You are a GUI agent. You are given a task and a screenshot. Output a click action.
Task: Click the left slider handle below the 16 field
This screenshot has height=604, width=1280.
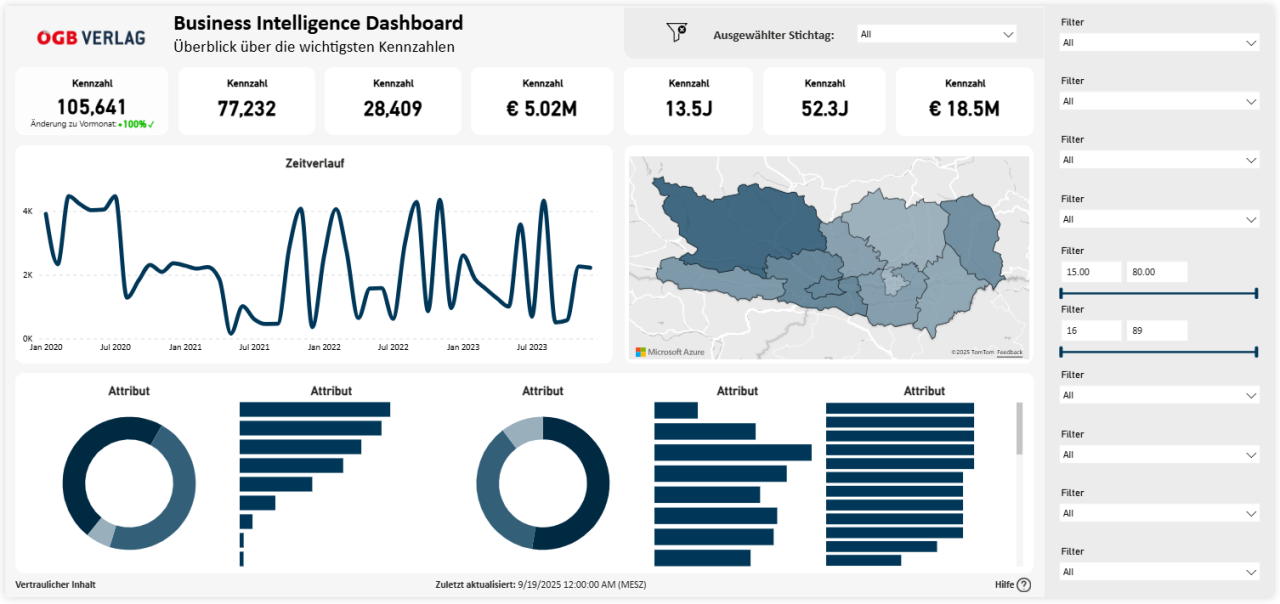tap(1062, 352)
